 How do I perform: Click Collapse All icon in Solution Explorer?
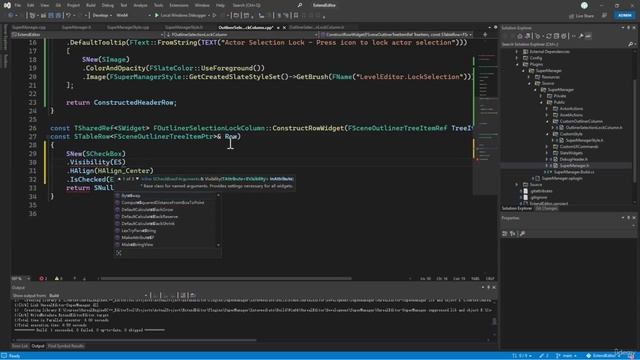point(556,36)
